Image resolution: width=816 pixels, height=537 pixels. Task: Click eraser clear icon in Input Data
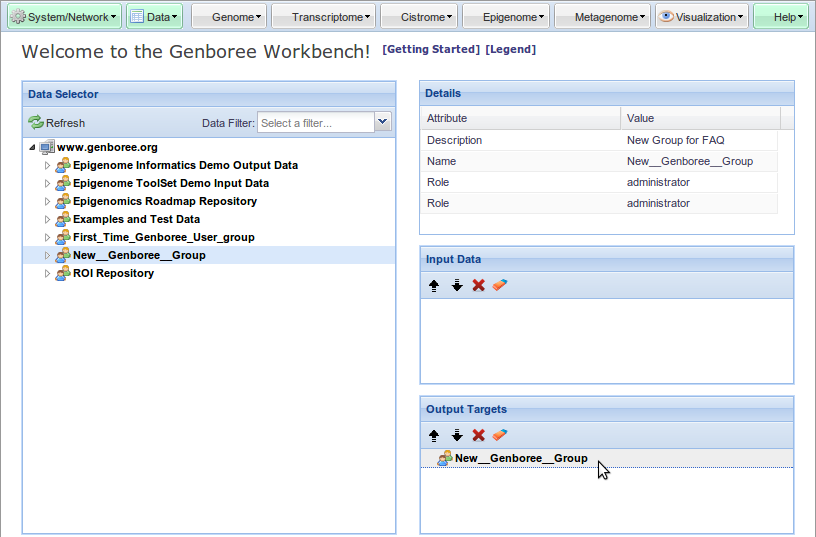coord(501,285)
